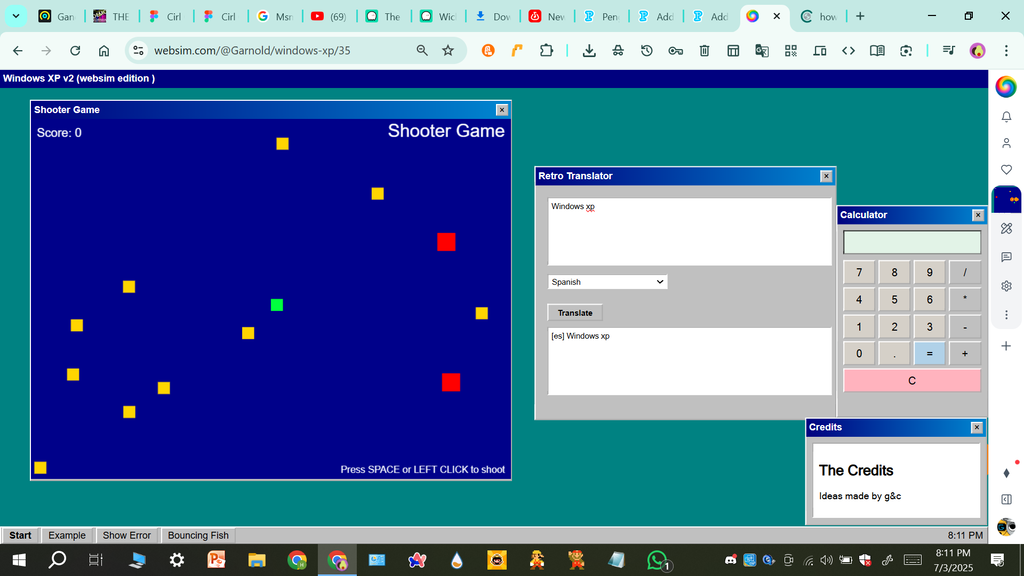Switch to the Msn Google tab

(275, 16)
